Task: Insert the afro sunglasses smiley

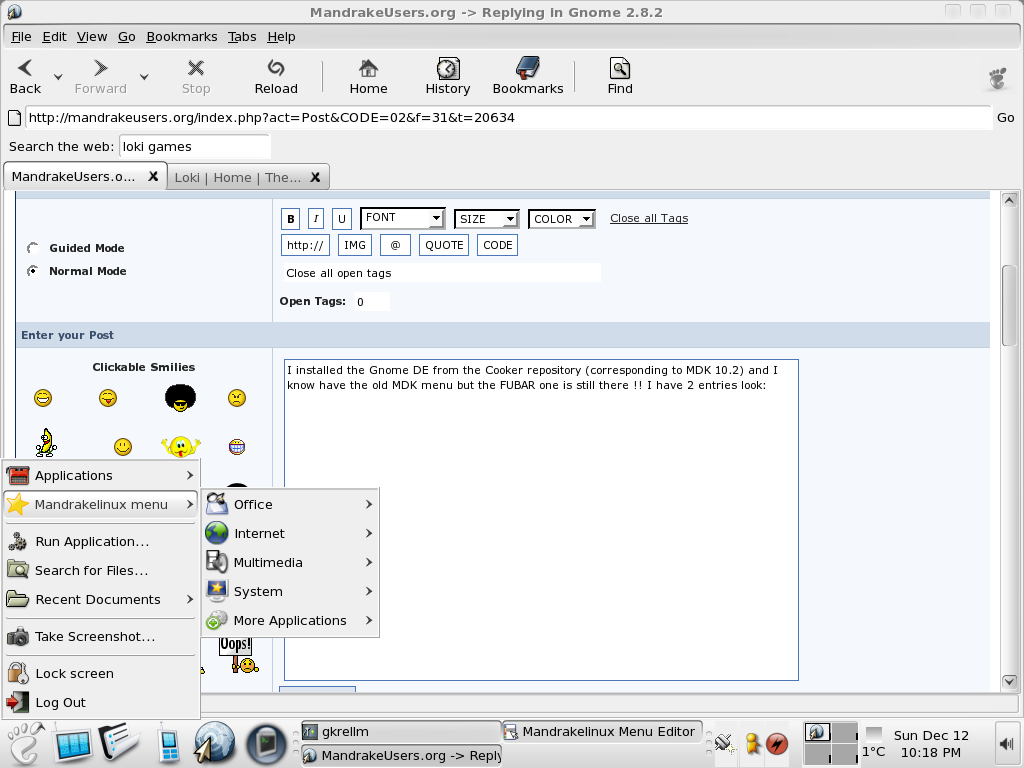Action: tap(180, 398)
